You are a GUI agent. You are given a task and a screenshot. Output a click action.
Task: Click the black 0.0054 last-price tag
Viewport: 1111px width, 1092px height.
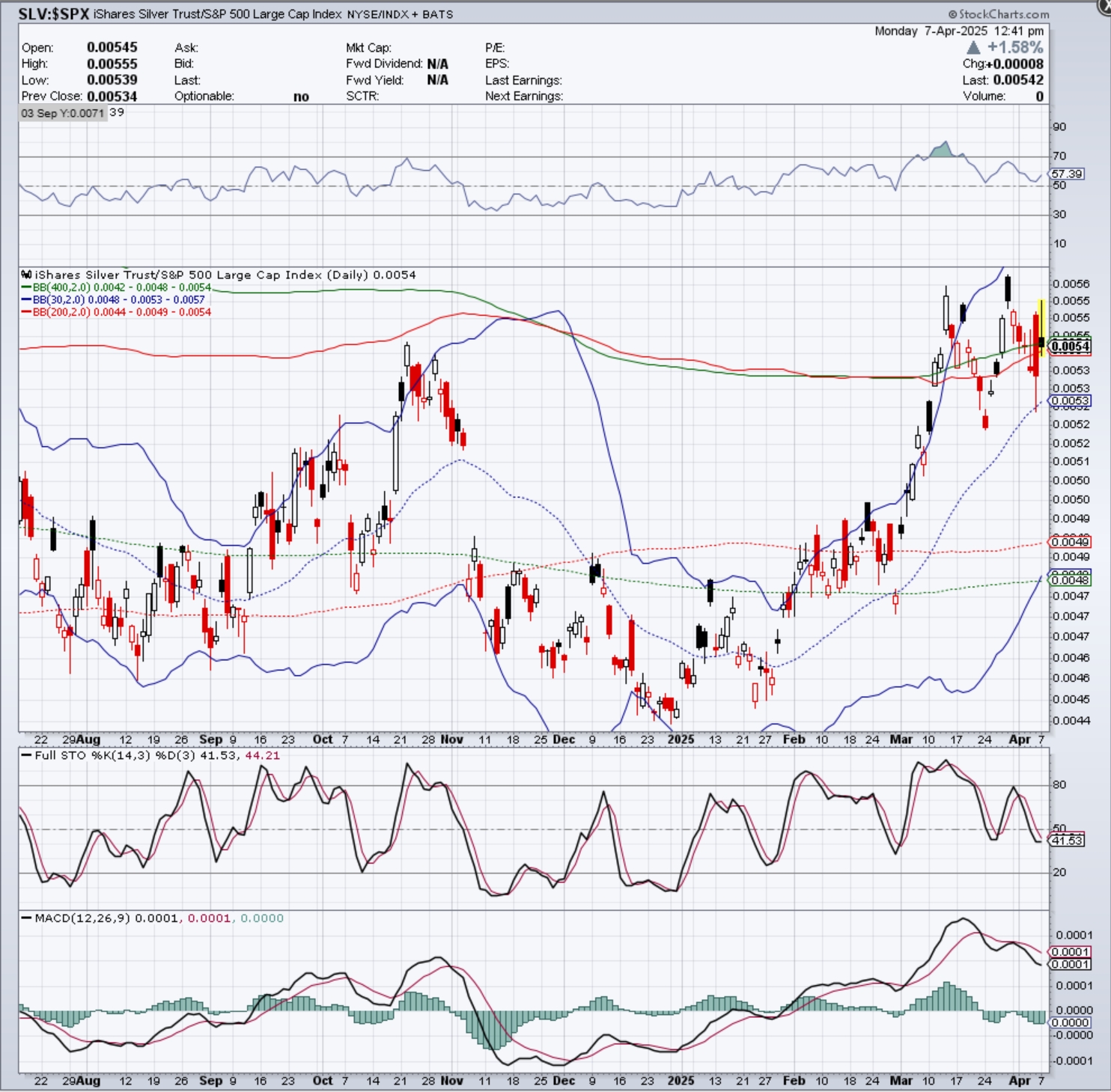click(x=1070, y=346)
